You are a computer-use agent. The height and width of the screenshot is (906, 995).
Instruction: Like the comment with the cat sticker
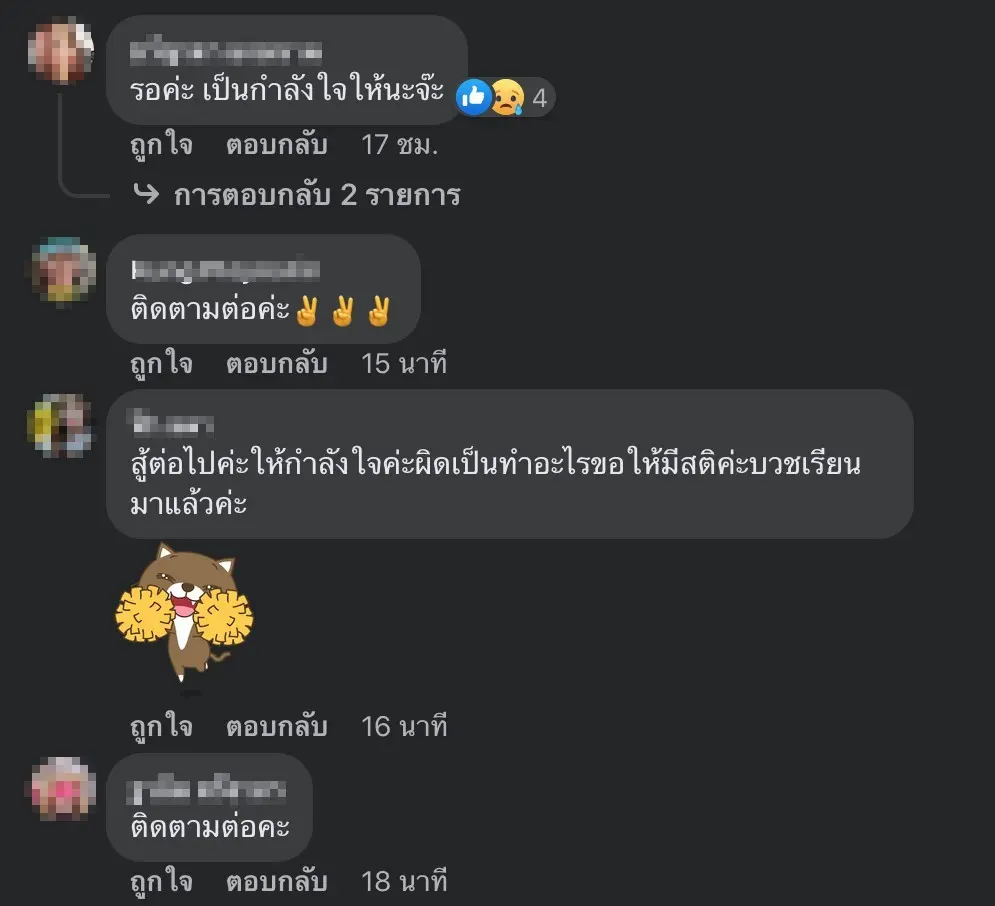161,726
